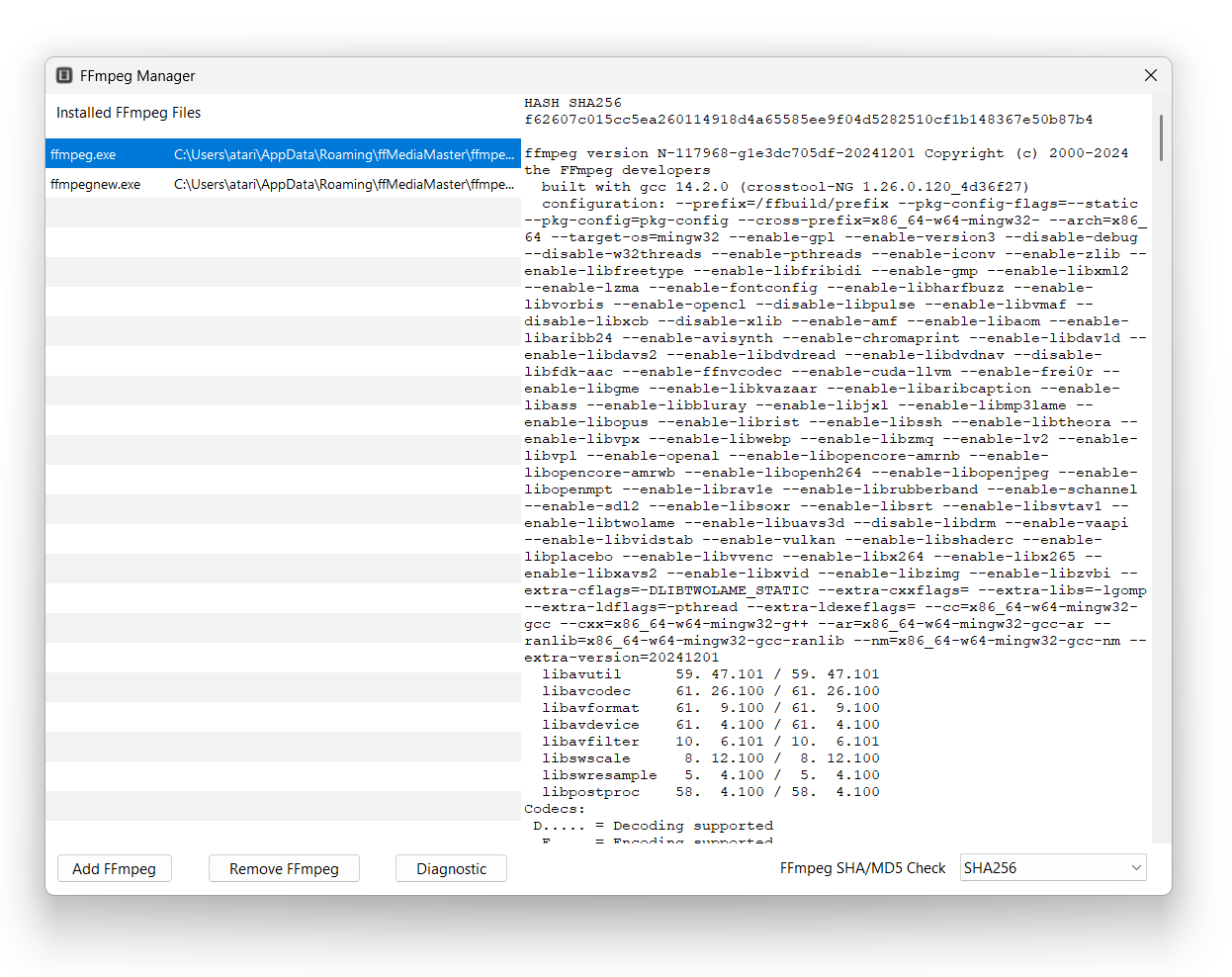Click the Codecs: heading line
This screenshot has width=1232, height=977.
click(x=554, y=809)
